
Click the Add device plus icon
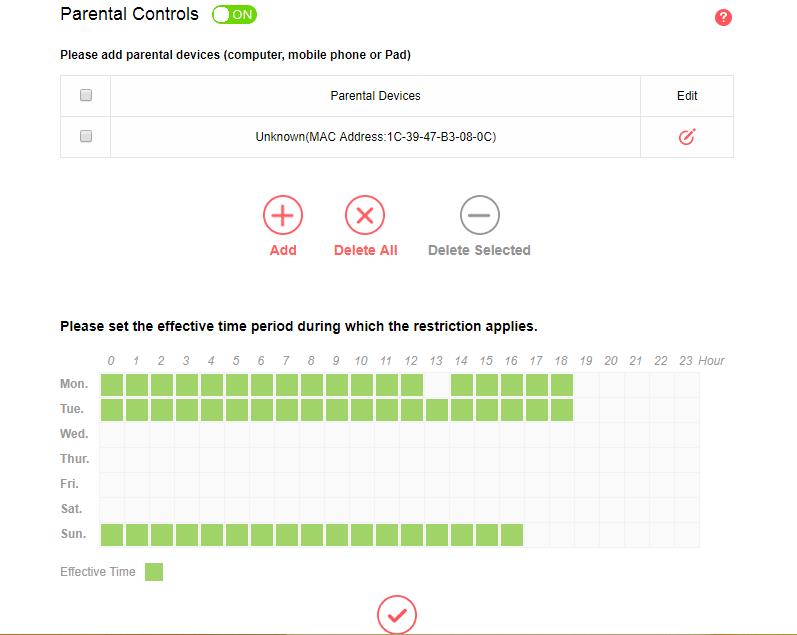283,215
